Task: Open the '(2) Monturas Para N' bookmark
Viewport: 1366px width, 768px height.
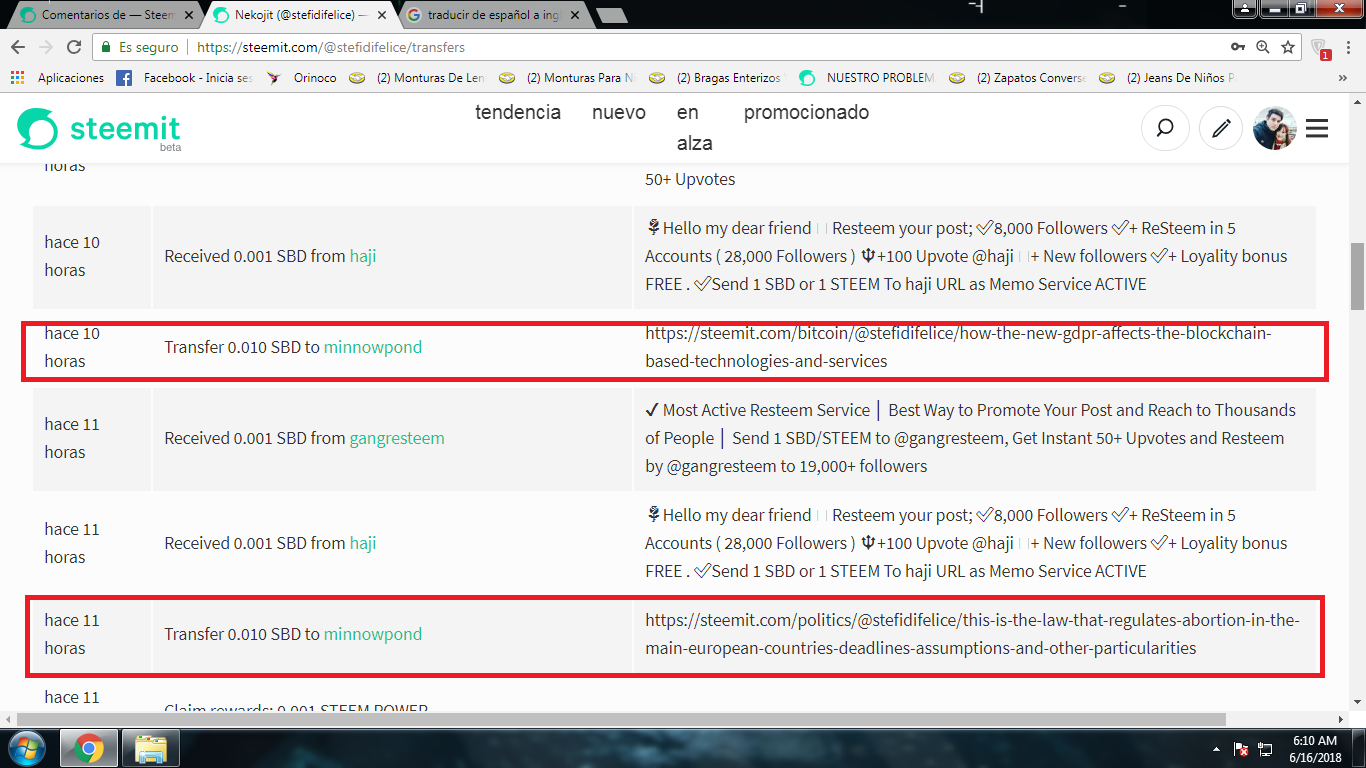Action: pos(568,78)
